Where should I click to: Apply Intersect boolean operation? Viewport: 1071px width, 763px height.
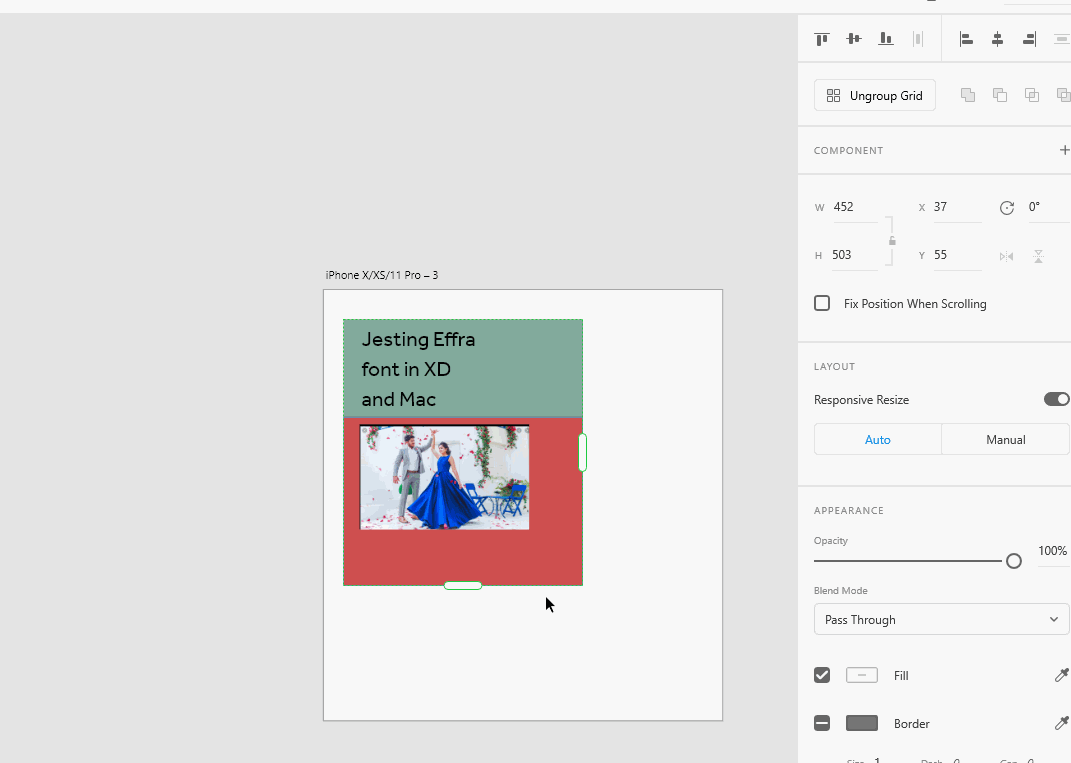tap(1032, 95)
